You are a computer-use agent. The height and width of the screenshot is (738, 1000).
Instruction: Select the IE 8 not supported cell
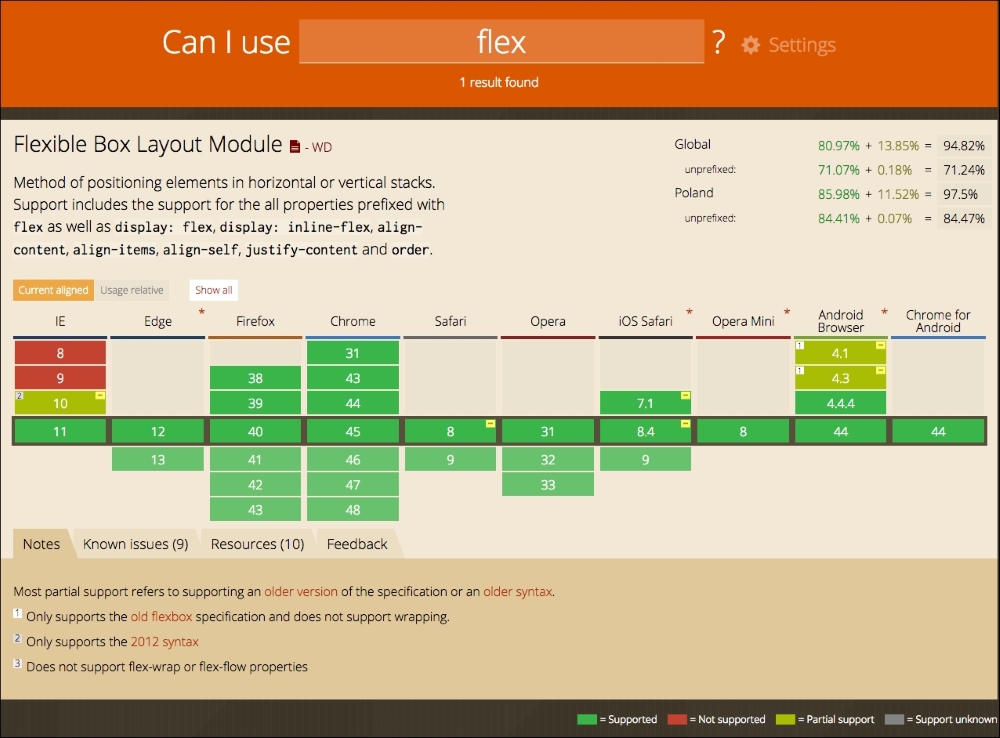point(60,353)
